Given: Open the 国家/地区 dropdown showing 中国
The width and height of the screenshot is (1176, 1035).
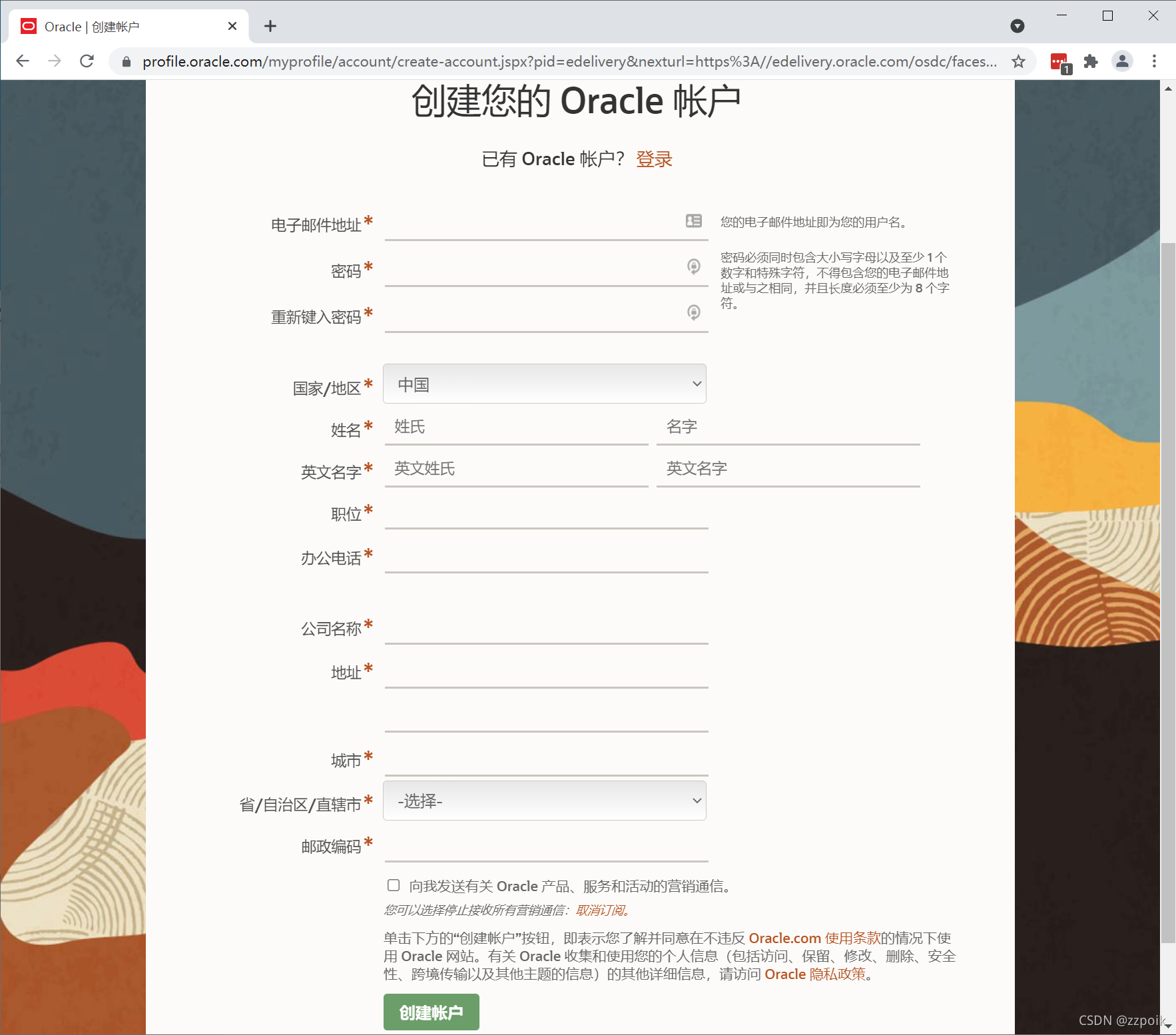Looking at the screenshot, I should pos(545,384).
